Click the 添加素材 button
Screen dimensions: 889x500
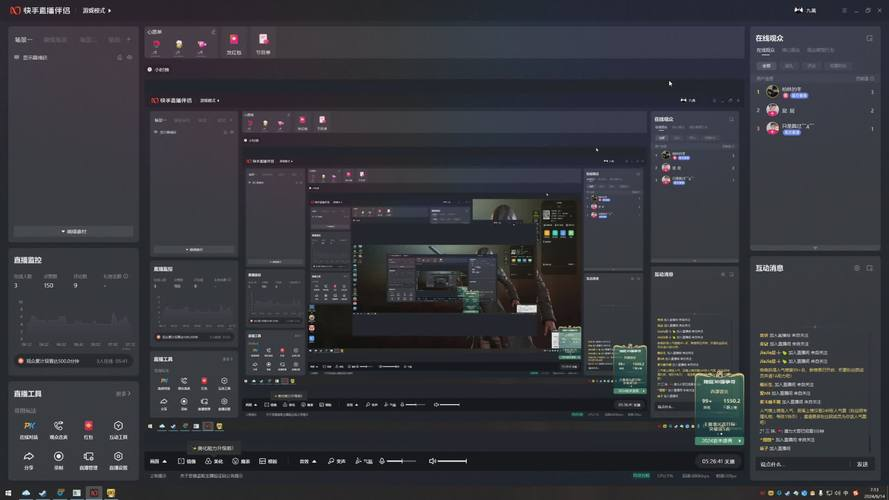74,231
